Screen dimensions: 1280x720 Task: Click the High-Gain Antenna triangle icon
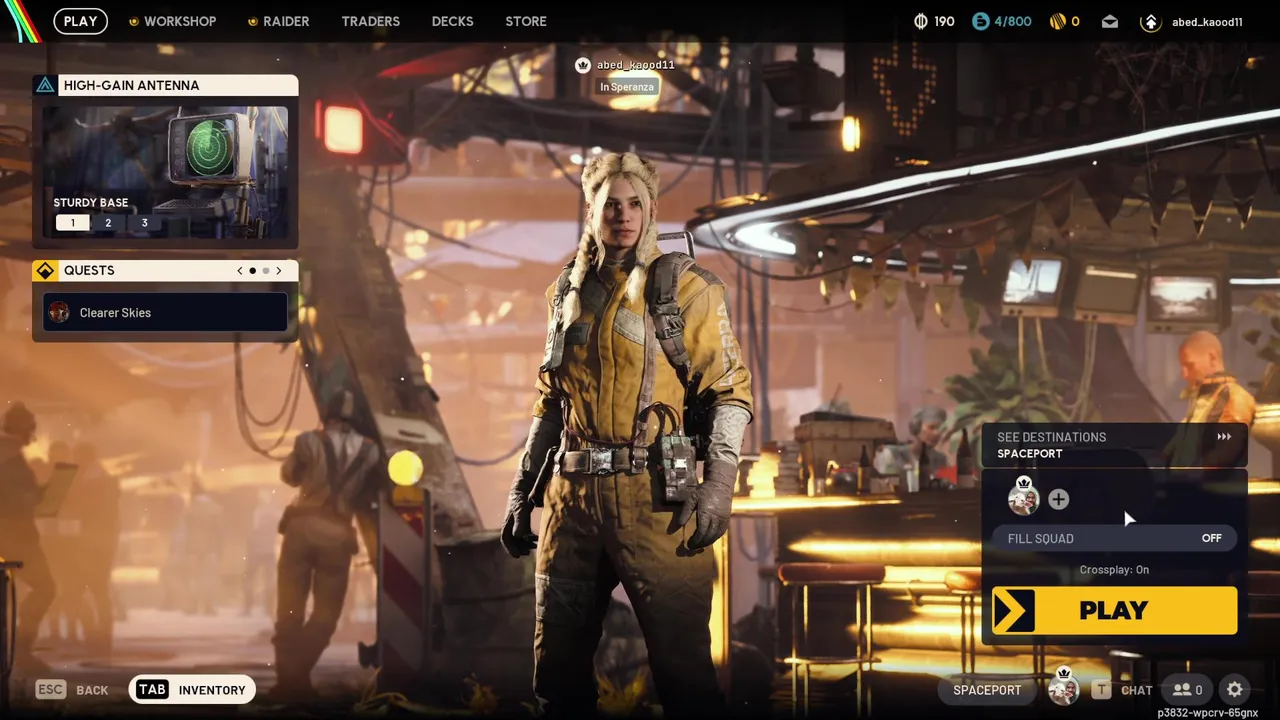(x=45, y=85)
